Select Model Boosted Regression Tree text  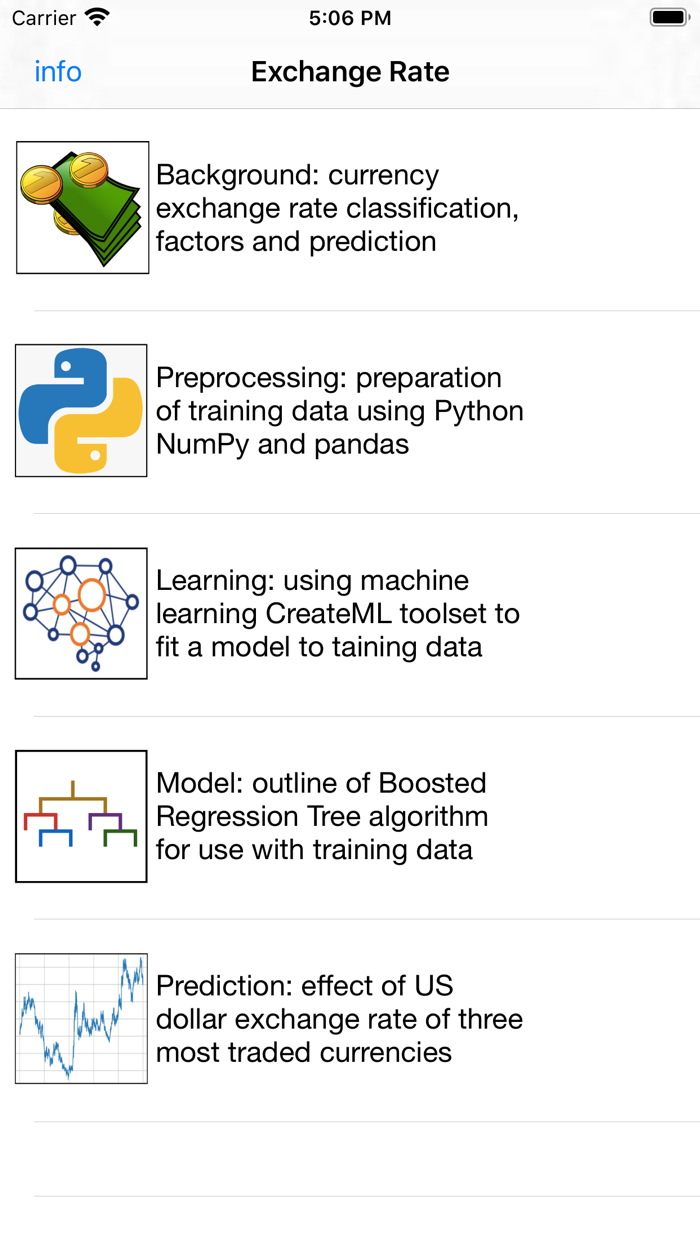tap(322, 816)
